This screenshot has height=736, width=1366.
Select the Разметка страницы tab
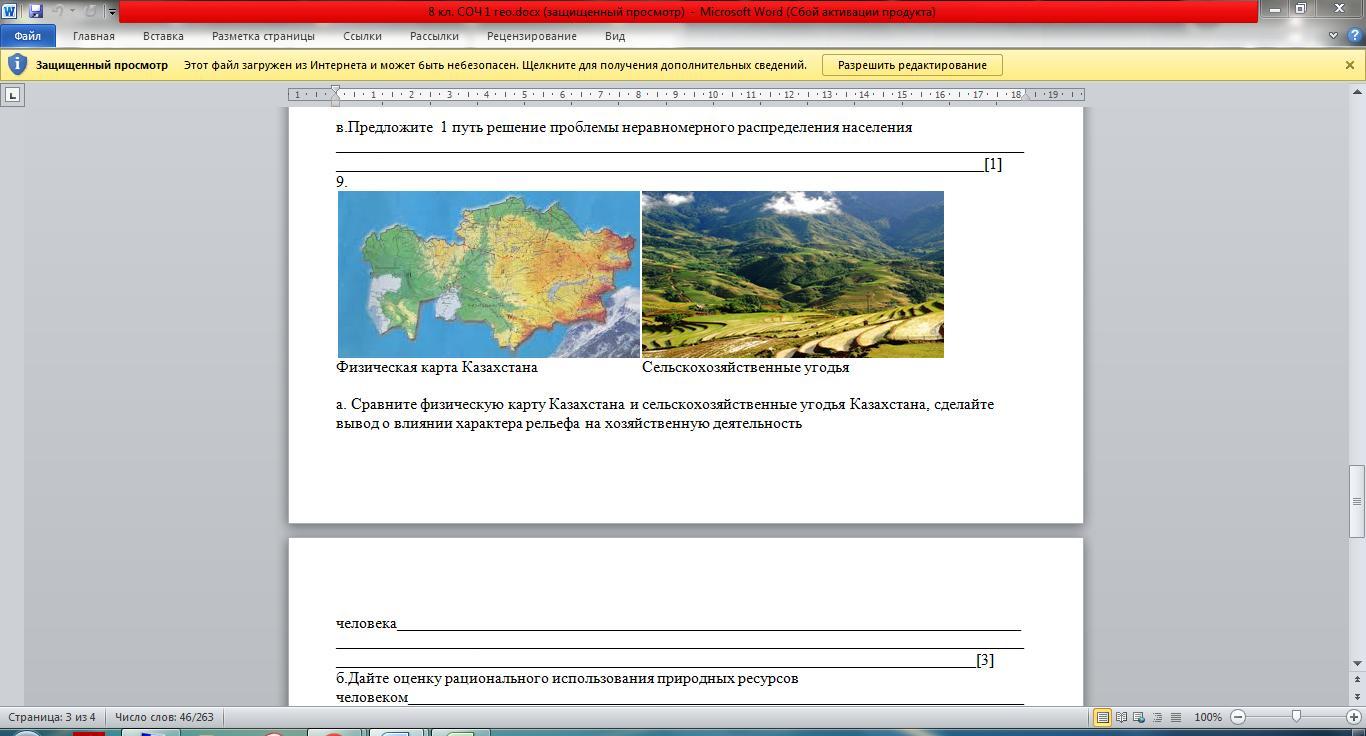(x=263, y=36)
